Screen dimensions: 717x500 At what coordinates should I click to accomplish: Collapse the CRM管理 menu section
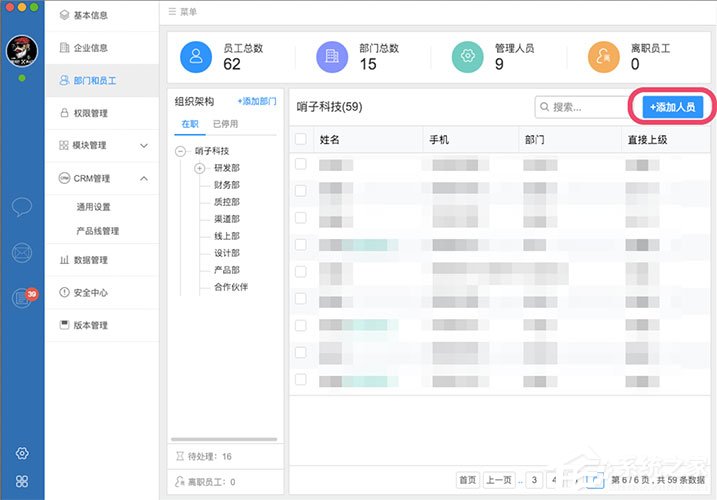pyautogui.click(x=143, y=179)
